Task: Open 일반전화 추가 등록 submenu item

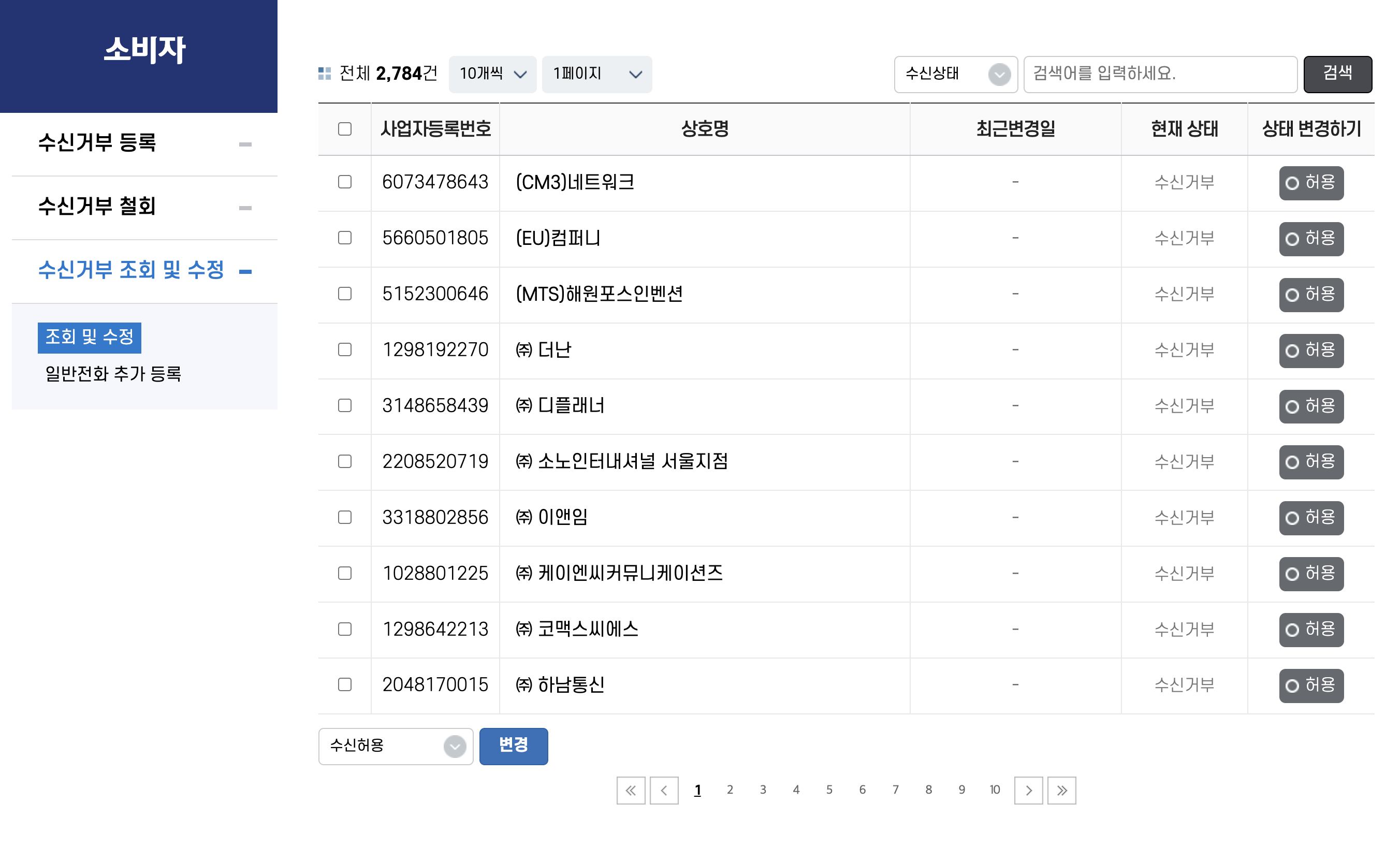Action: (113, 374)
